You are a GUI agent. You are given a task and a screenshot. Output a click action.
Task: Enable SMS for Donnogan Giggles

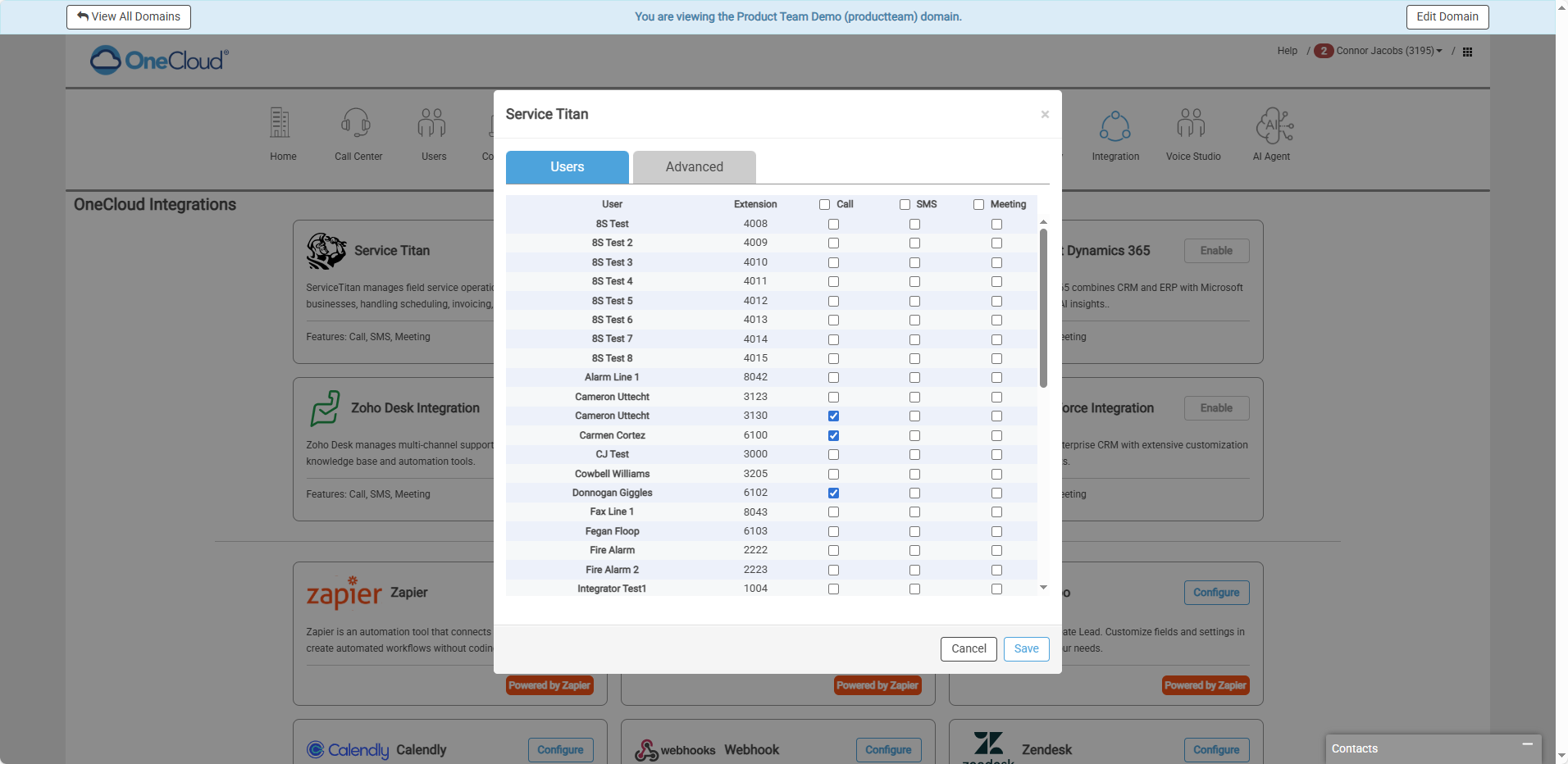click(914, 493)
